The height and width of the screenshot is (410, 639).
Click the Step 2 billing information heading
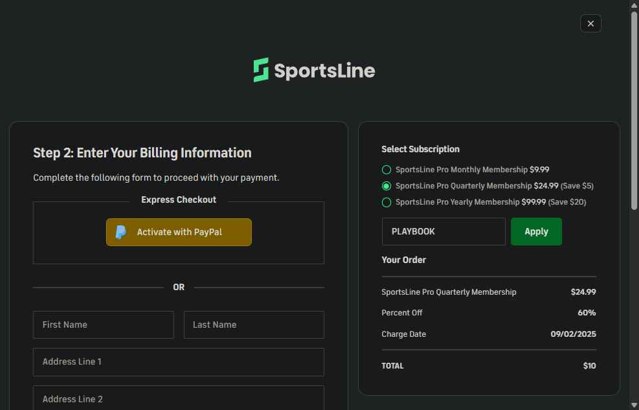142,153
